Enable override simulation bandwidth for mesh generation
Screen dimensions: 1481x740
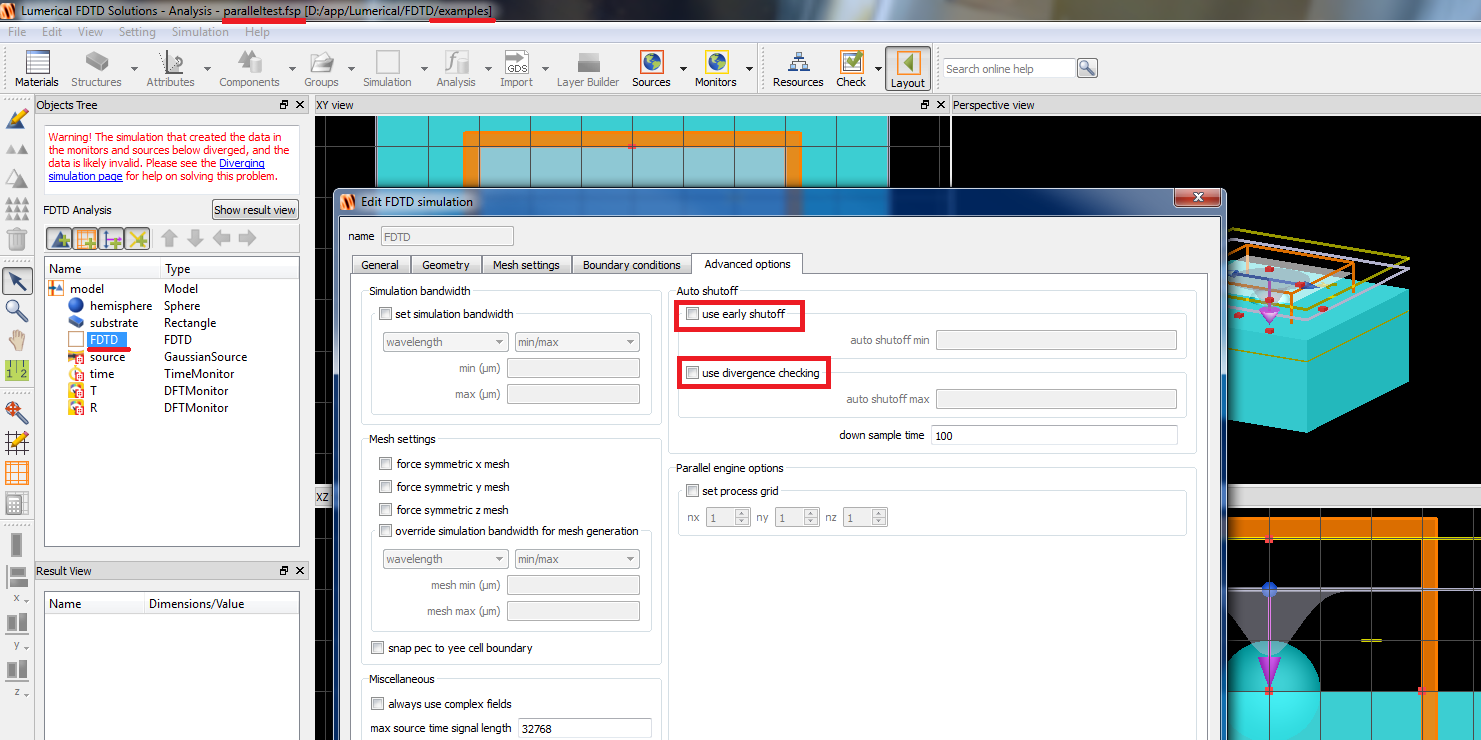pos(386,531)
